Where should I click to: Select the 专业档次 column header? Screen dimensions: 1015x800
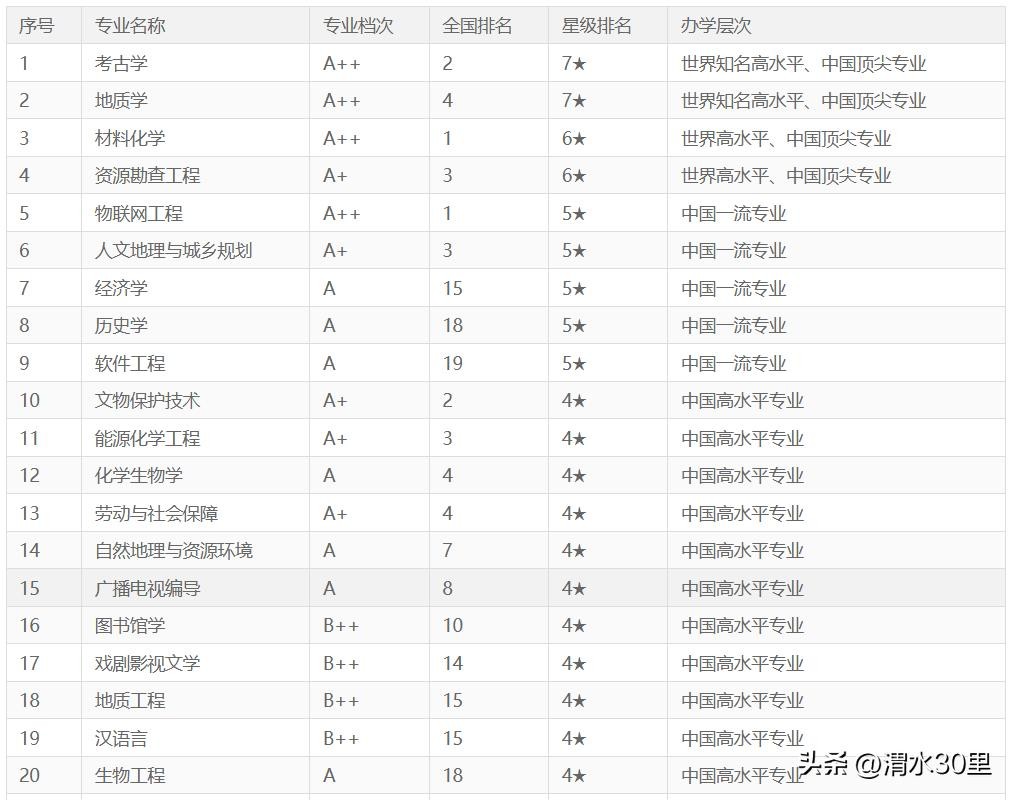coord(358,26)
